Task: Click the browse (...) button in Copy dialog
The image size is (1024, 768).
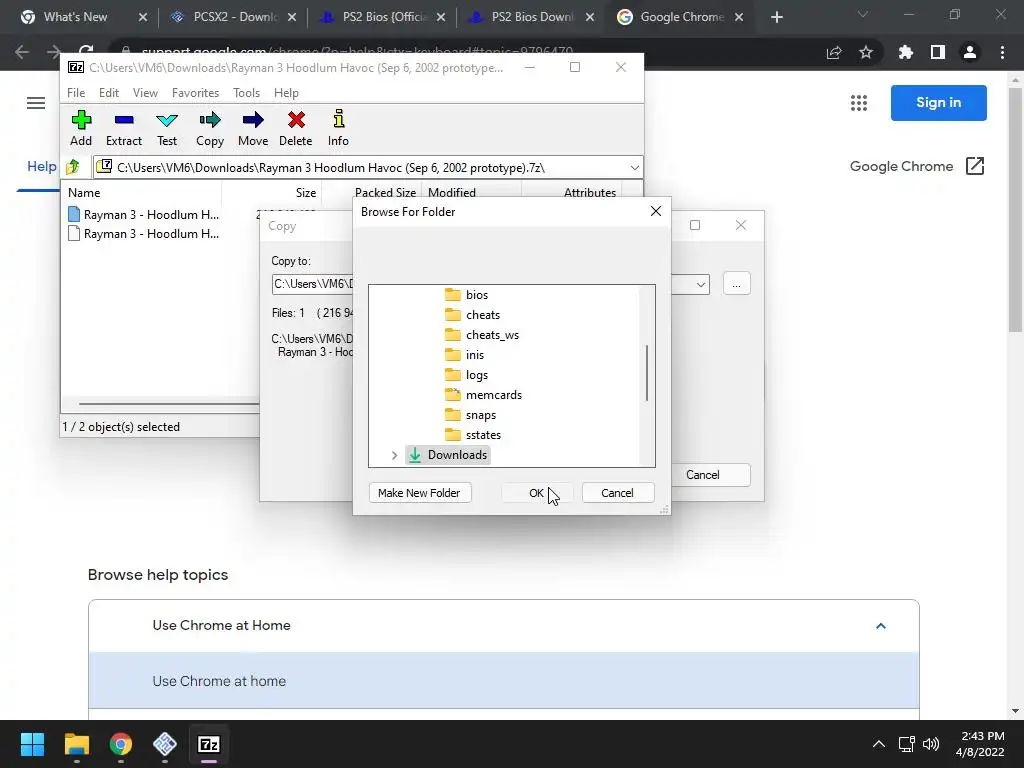Action: 736,284
